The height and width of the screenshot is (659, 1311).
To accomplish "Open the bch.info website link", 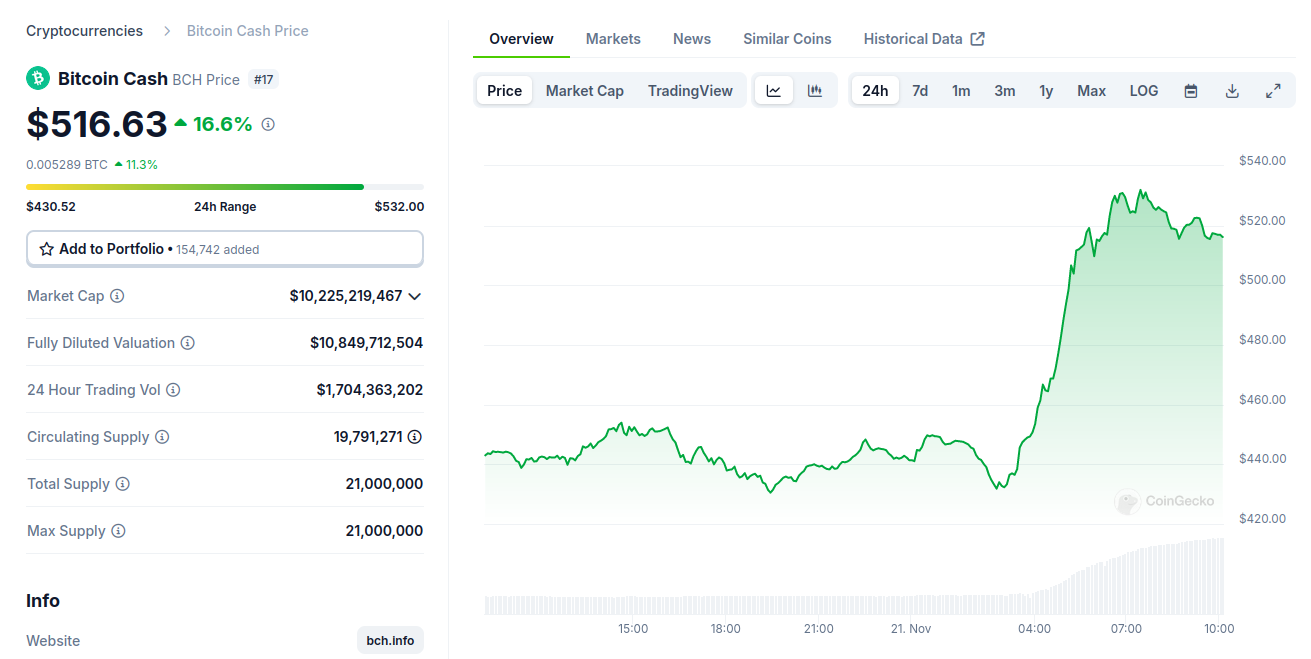I will pyautogui.click(x=390, y=640).
